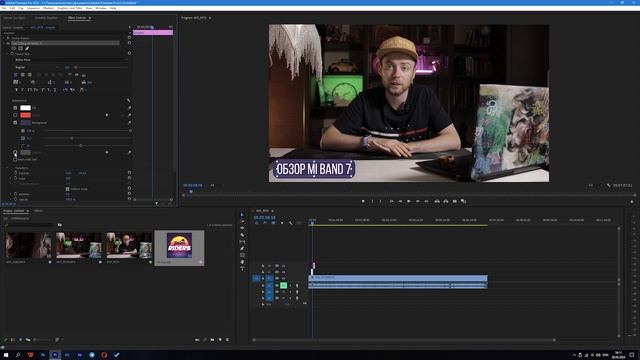This screenshot has height=360, width=640.
Task: Switch to the Effect Controls tab
Action: 77,18
